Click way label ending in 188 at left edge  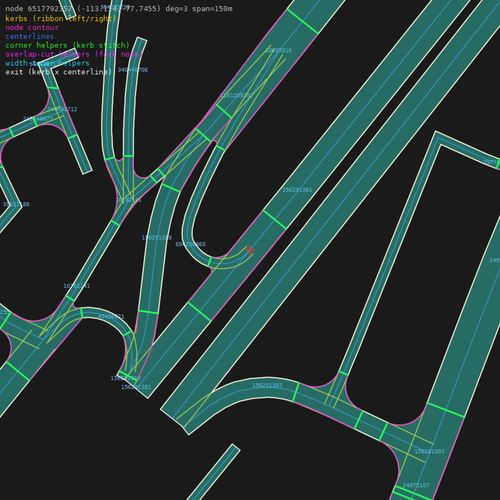pyautogui.click(x=16, y=204)
